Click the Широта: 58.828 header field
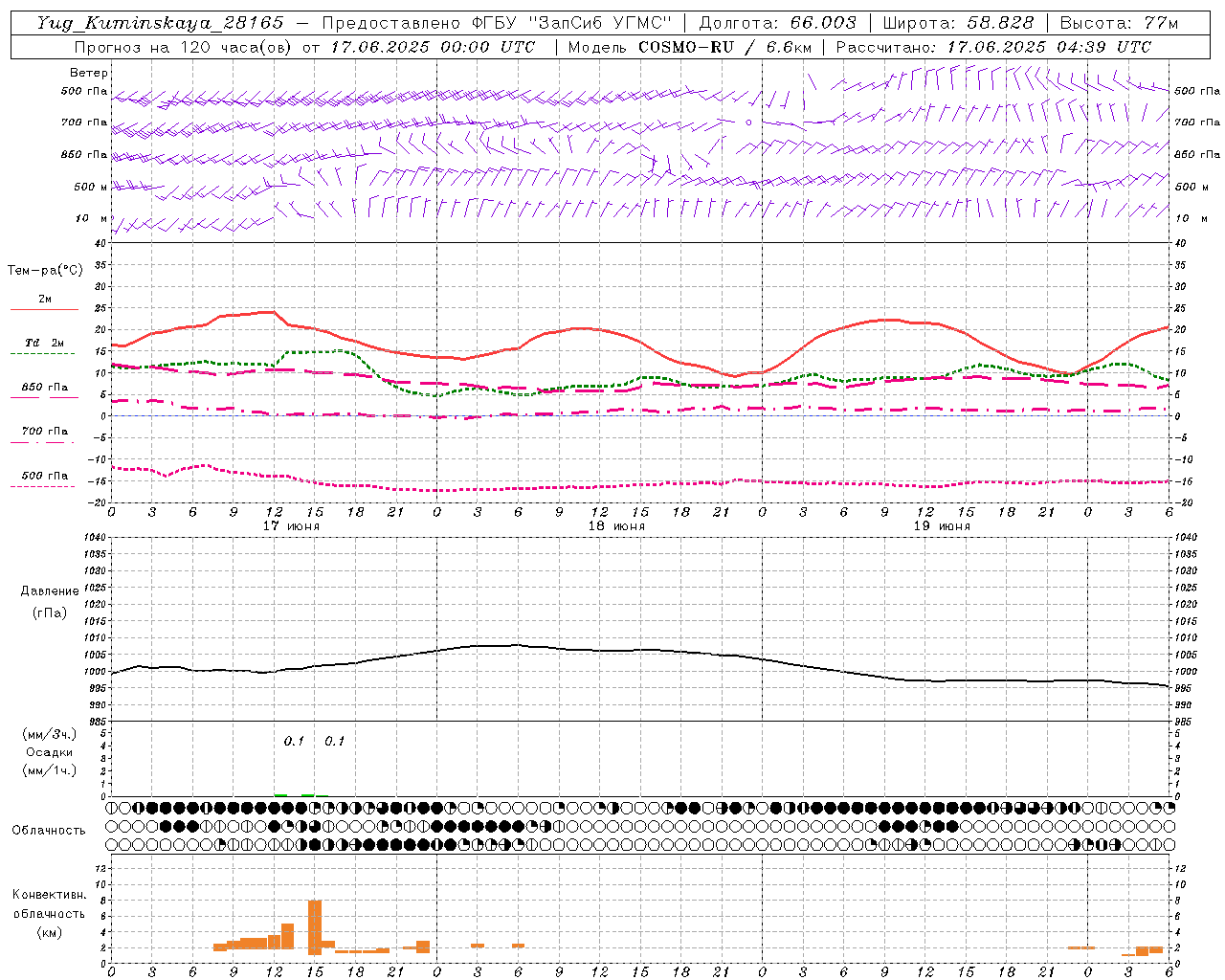 click(958, 23)
